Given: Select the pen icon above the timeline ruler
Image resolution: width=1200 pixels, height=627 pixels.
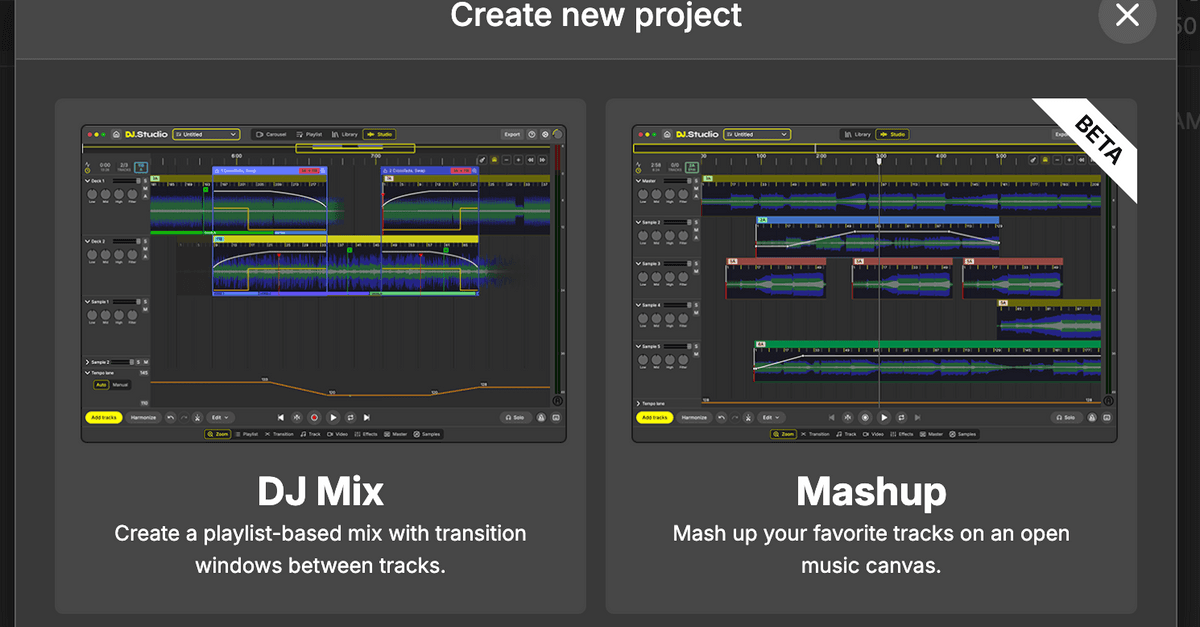Looking at the screenshot, I should point(482,160).
